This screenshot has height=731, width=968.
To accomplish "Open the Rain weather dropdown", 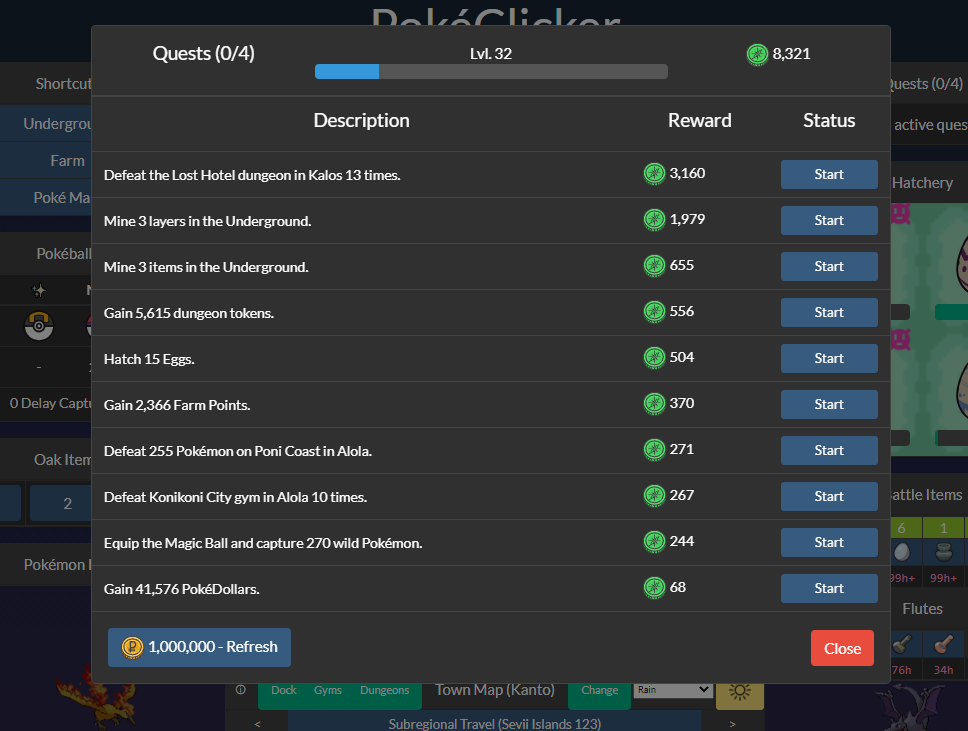I will pyautogui.click(x=673, y=690).
